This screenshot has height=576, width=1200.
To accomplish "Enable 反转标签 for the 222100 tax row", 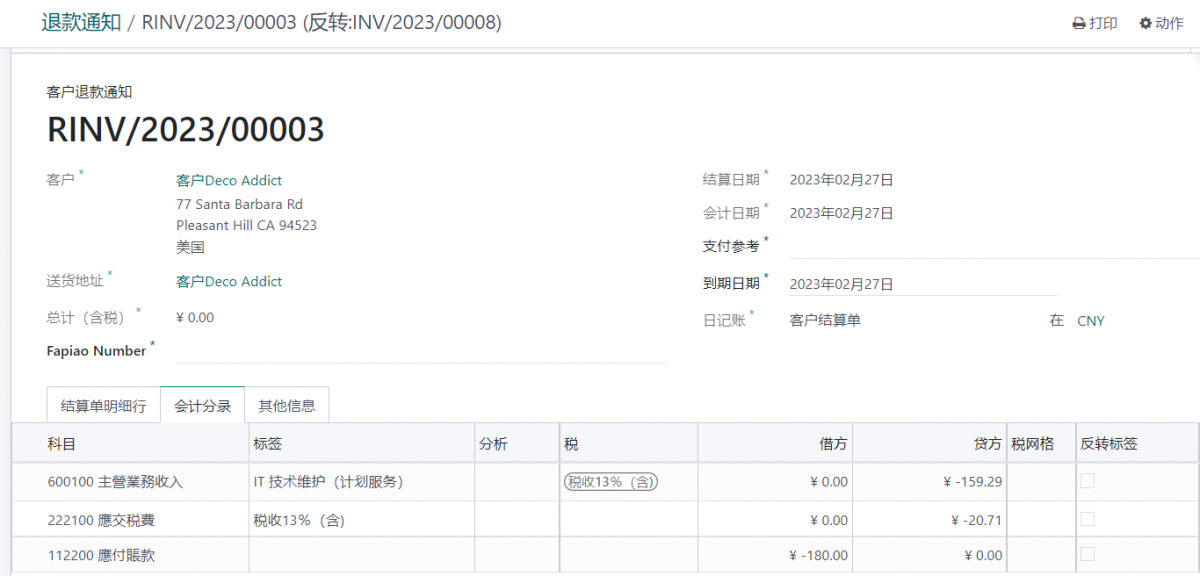I will pos(1086,519).
